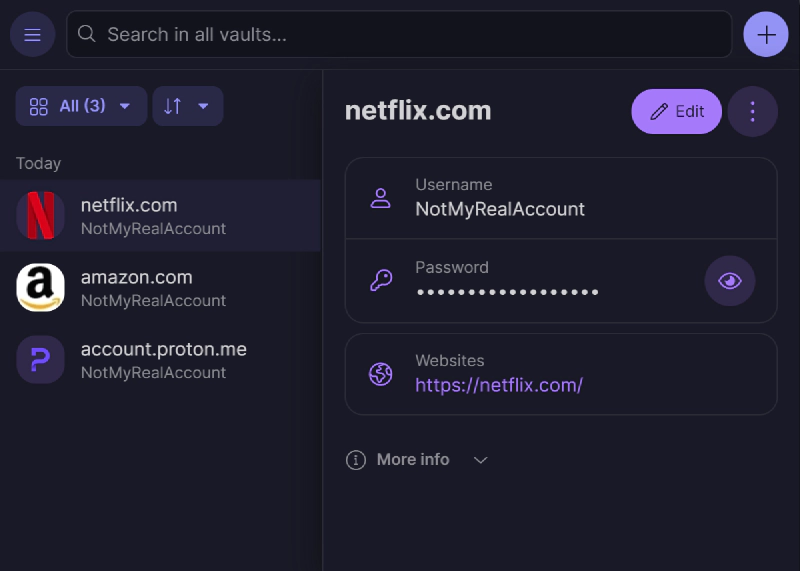
Task: Click the key icon next to Password
Action: point(380,281)
